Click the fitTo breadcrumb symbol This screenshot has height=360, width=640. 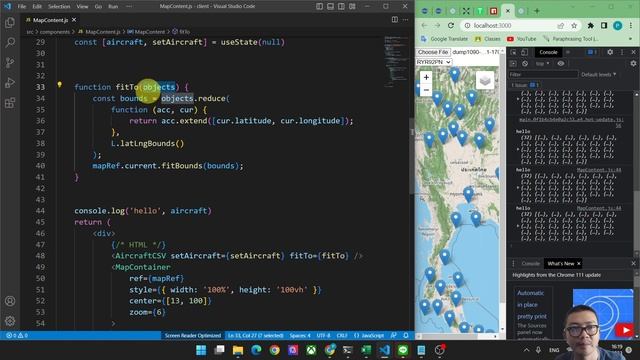pos(182,31)
